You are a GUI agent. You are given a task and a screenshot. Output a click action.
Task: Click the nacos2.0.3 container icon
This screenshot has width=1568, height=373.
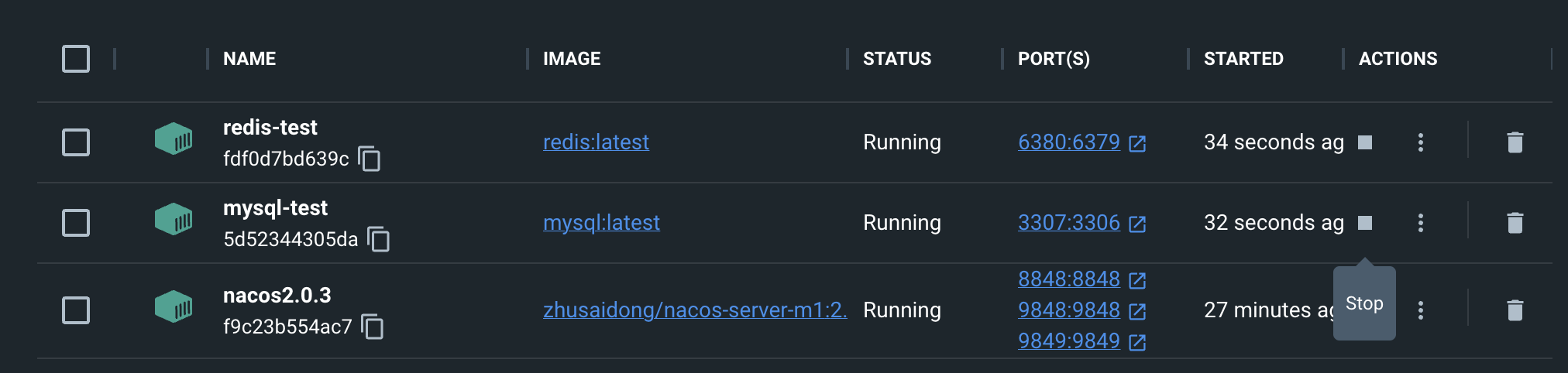(174, 307)
